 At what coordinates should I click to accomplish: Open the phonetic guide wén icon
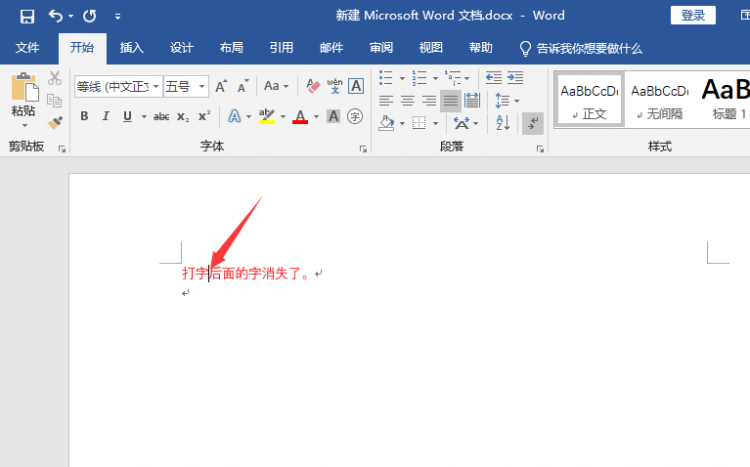click(334, 86)
